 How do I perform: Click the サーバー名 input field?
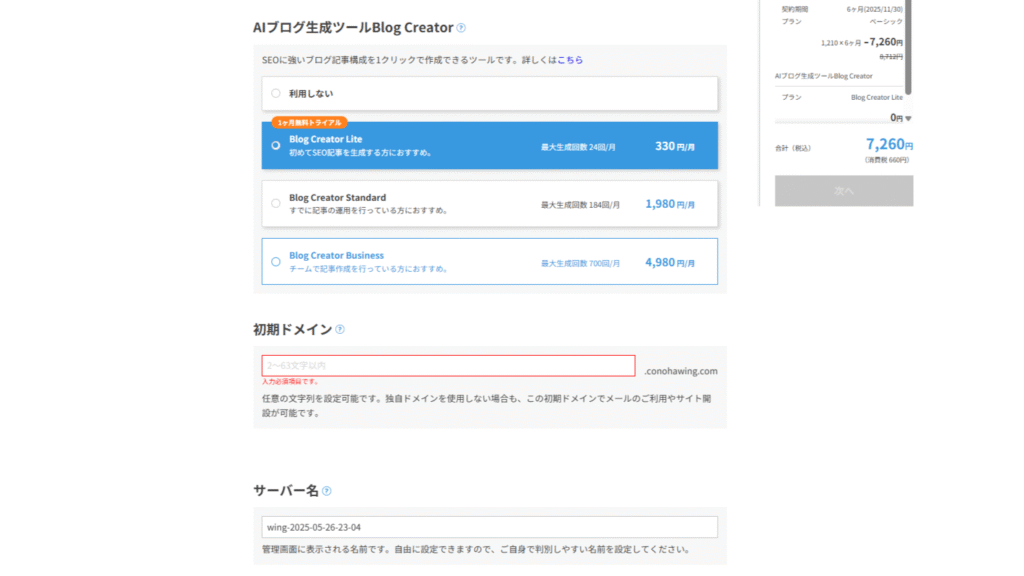pos(489,527)
